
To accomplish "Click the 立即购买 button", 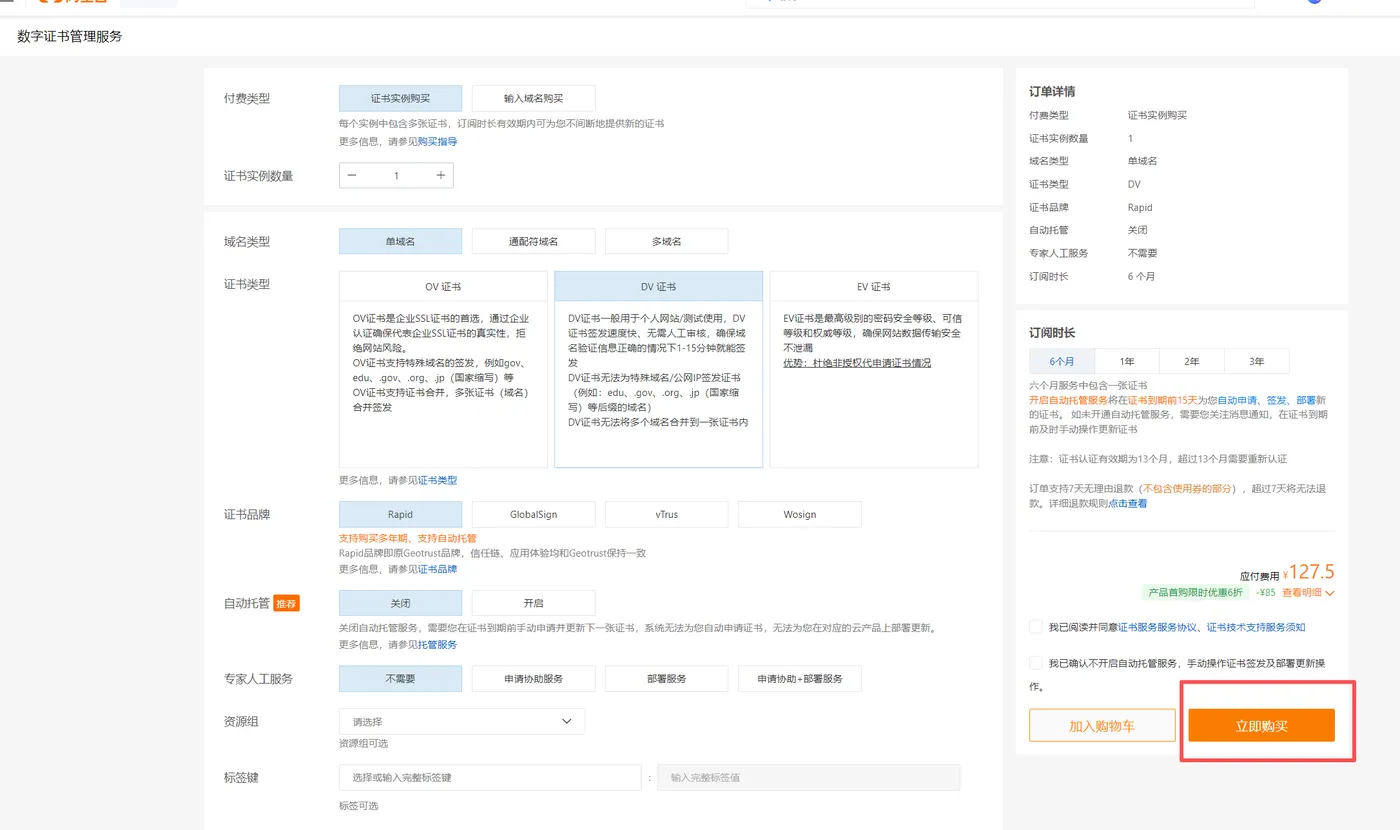I will click(x=1262, y=725).
